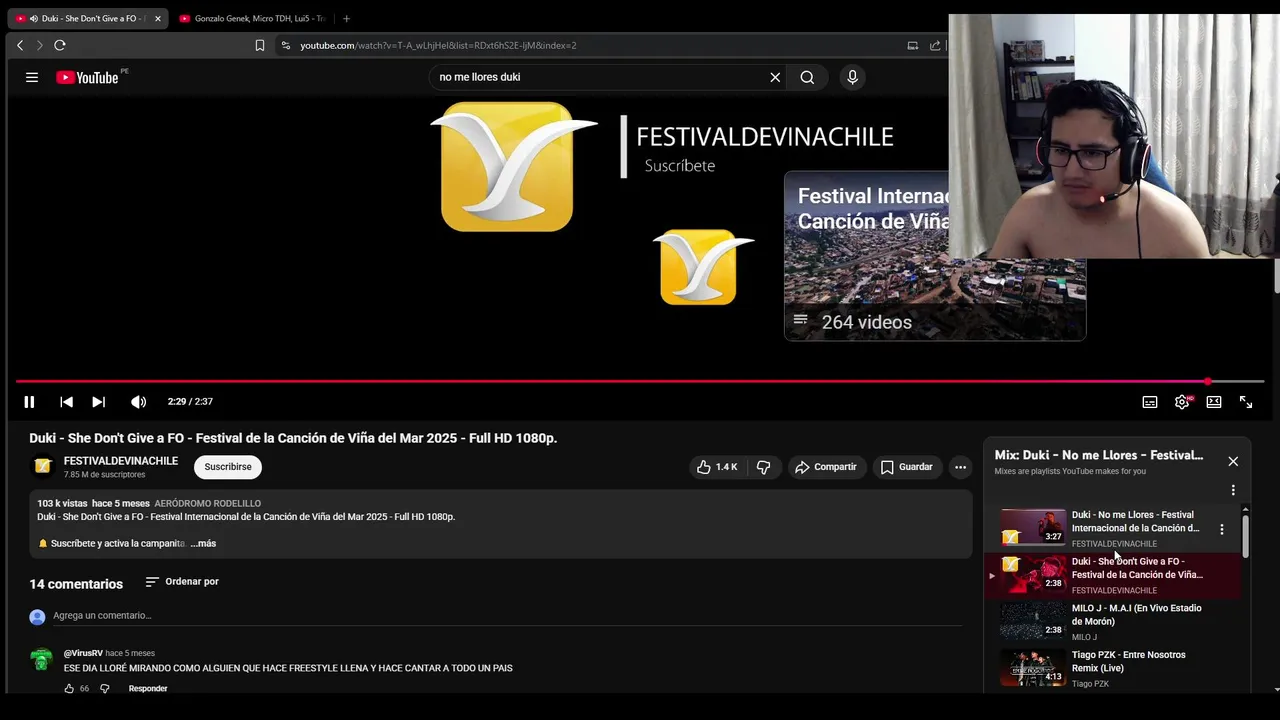Click the 14 comentarios heading

[76, 584]
